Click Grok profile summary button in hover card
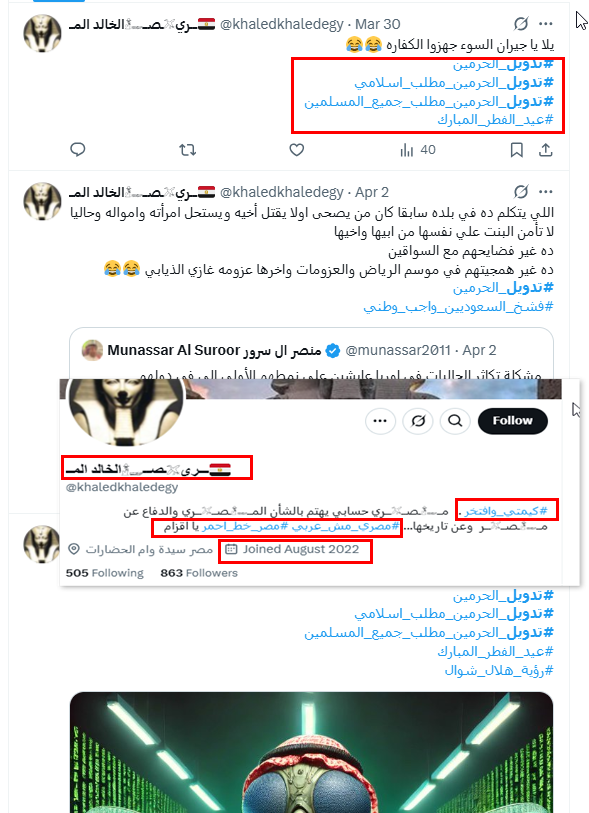Viewport: 589px width, 813px height. [418, 420]
